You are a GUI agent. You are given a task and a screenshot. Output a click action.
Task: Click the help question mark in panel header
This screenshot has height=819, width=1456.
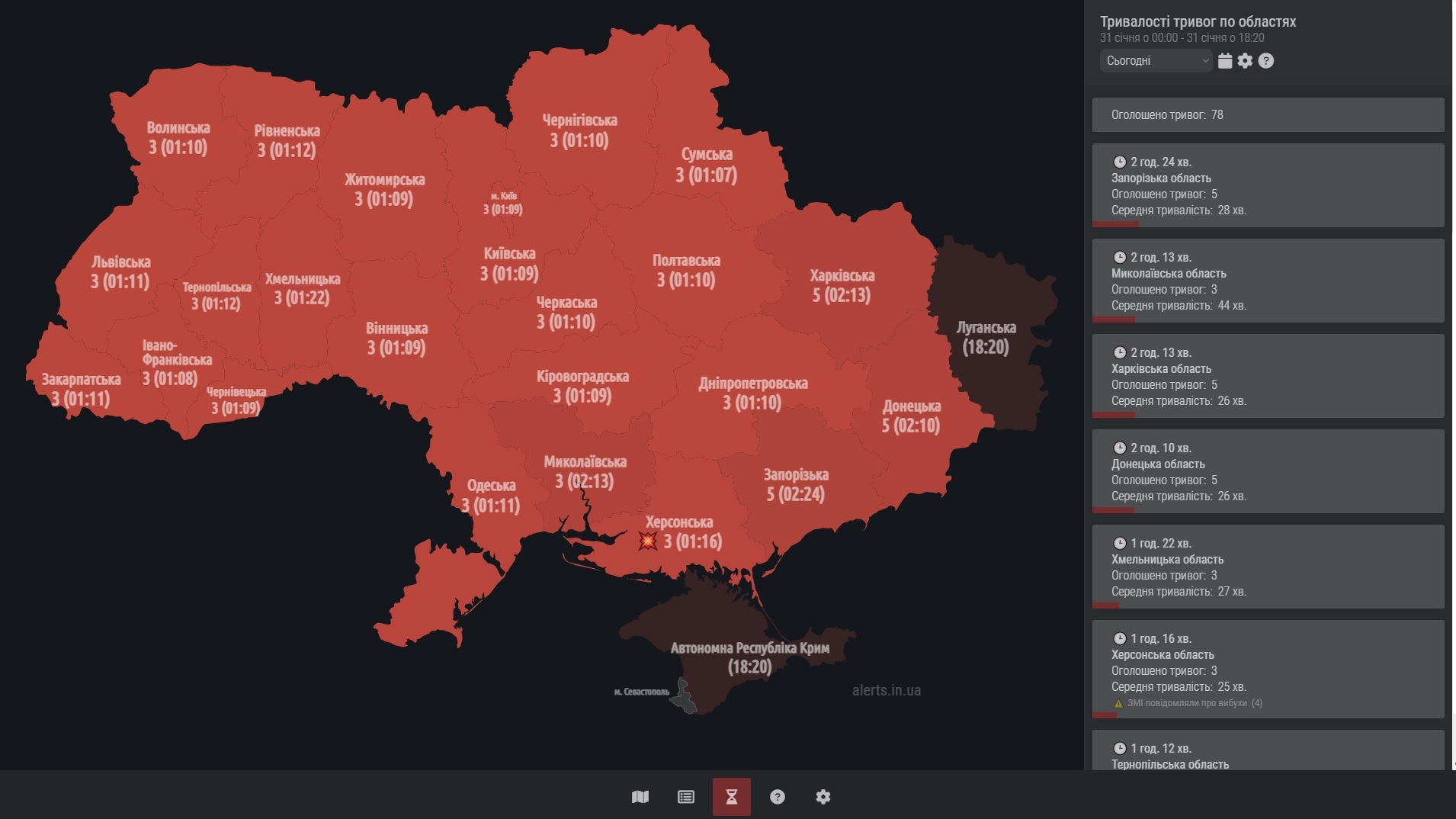pos(1266,61)
